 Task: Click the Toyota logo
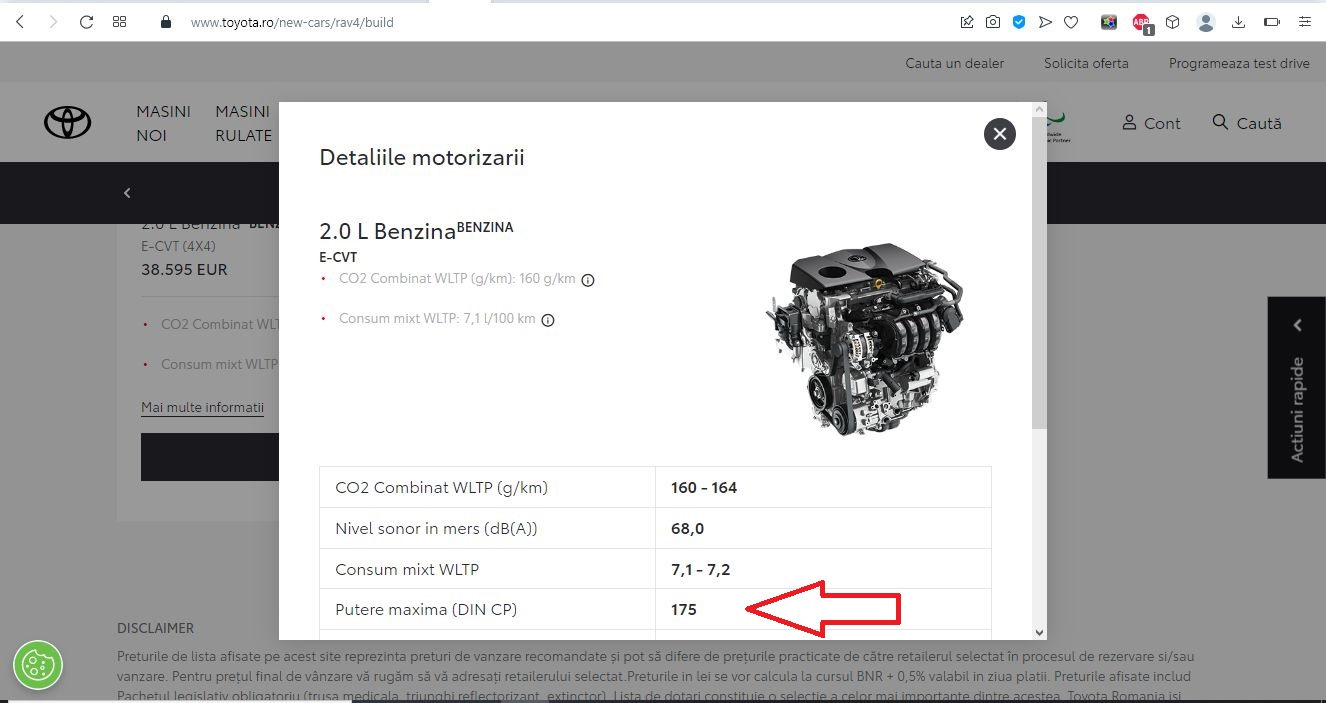pyautogui.click(x=68, y=123)
